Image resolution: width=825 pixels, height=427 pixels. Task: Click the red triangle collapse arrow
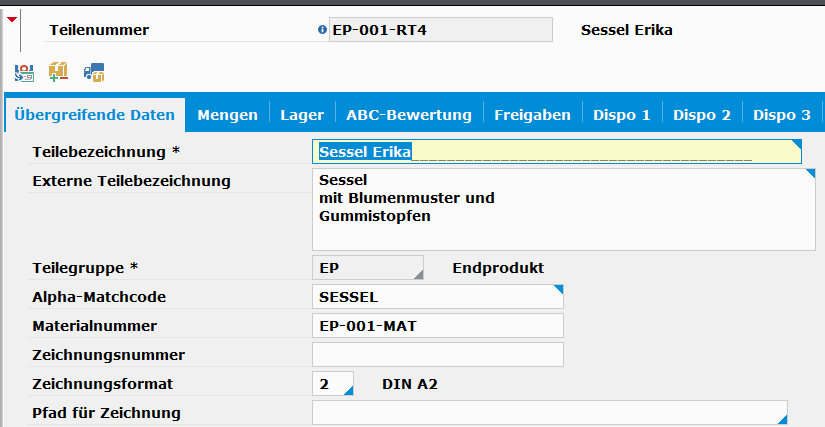(12, 19)
